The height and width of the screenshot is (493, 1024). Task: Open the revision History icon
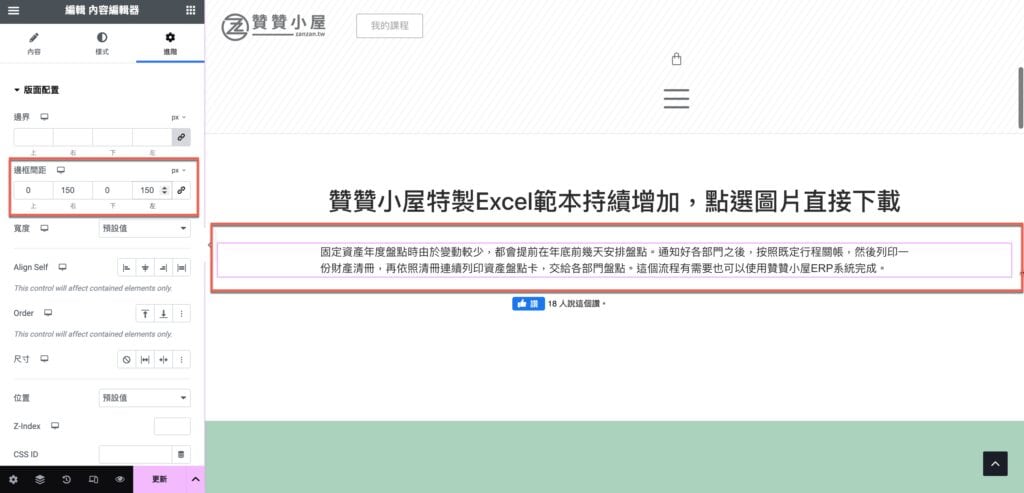pos(67,479)
